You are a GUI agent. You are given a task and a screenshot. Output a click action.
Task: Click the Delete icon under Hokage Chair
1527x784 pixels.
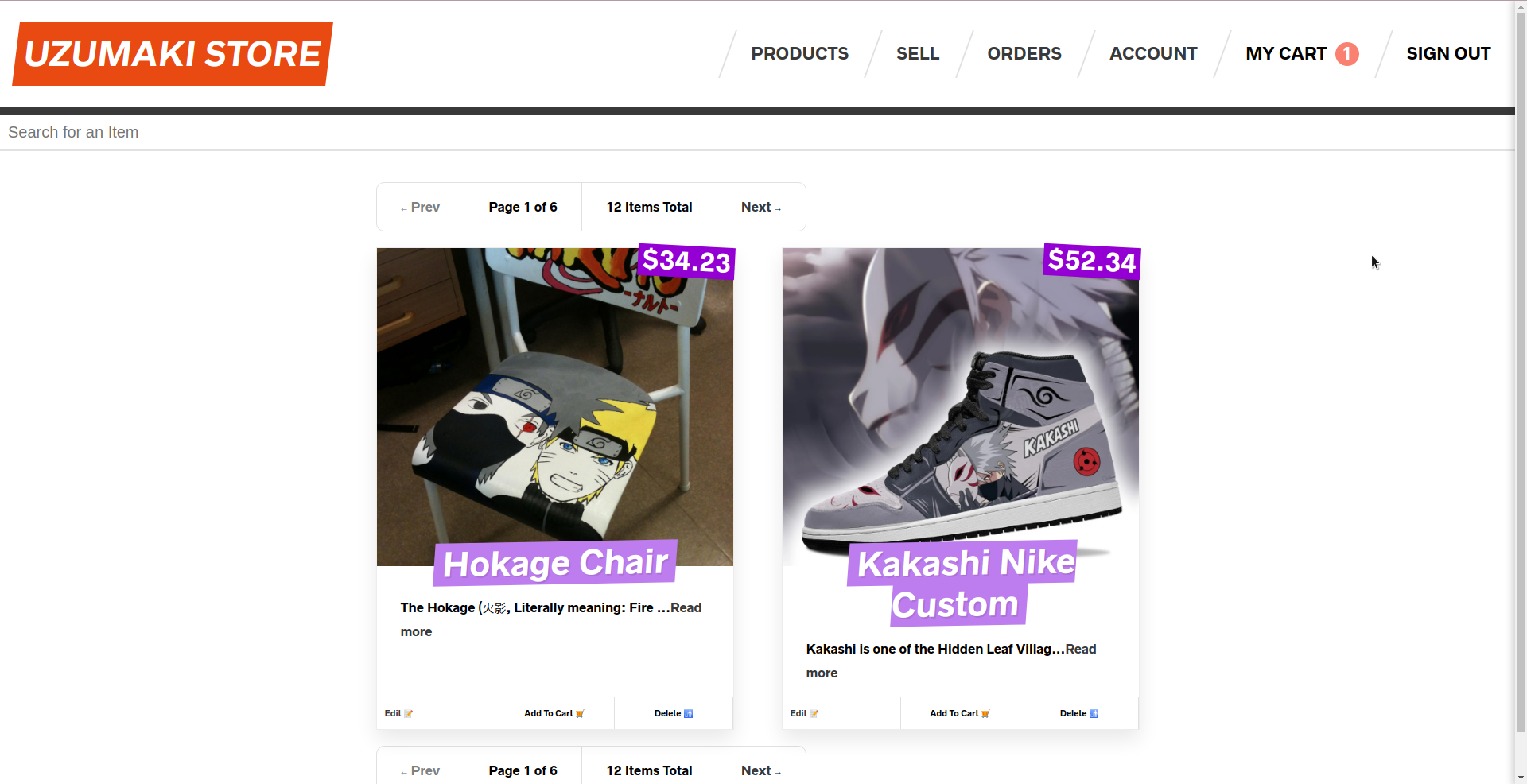coord(689,714)
